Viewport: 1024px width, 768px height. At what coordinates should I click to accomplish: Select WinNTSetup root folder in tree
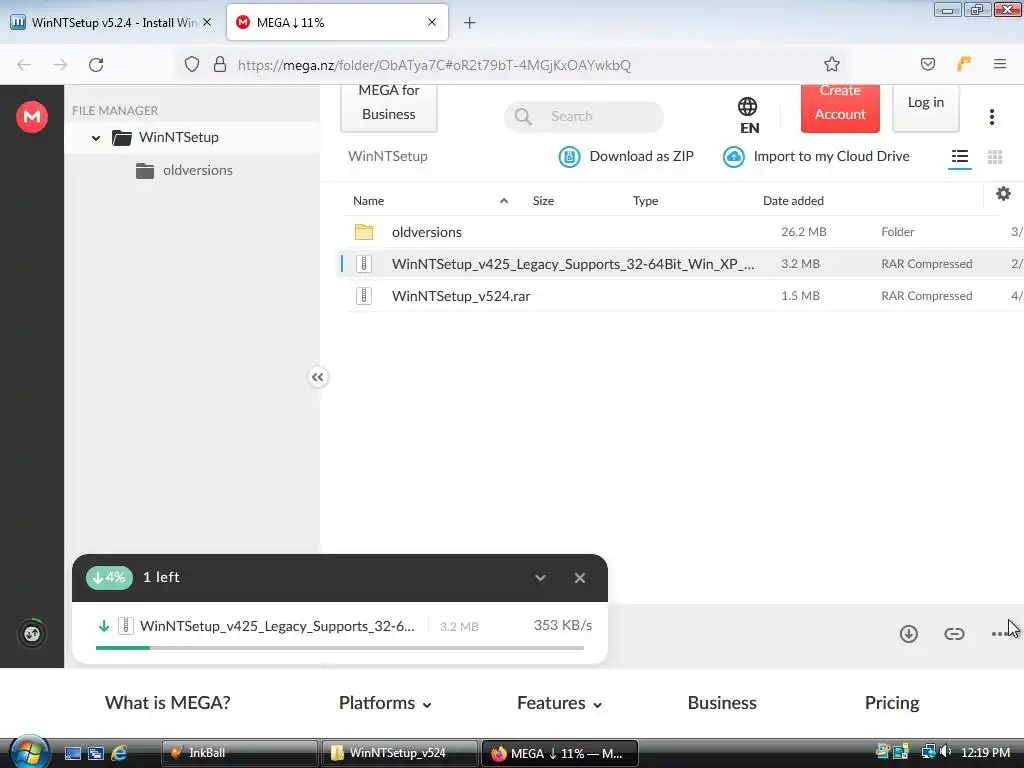click(x=178, y=137)
